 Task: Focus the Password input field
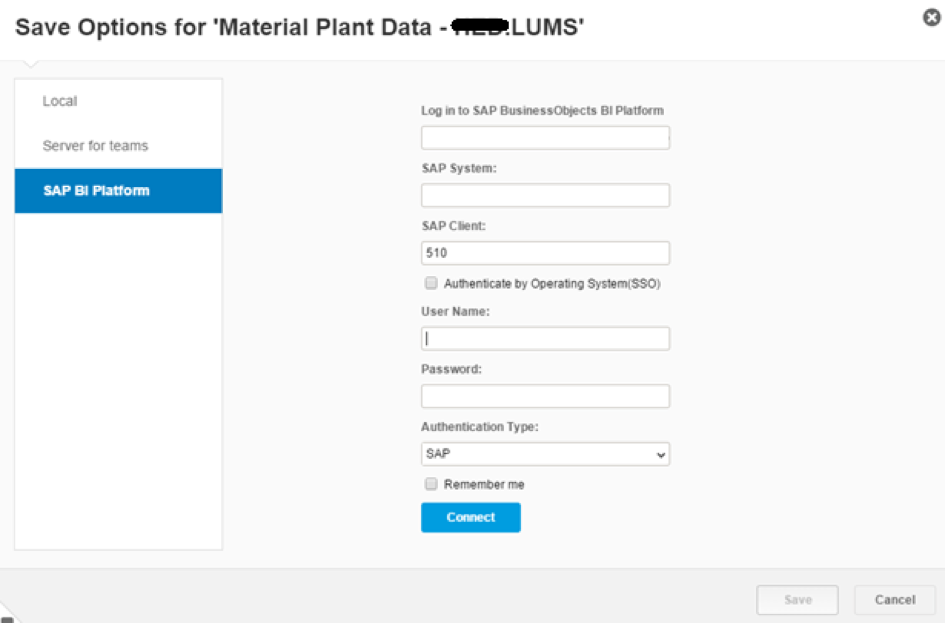545,397
